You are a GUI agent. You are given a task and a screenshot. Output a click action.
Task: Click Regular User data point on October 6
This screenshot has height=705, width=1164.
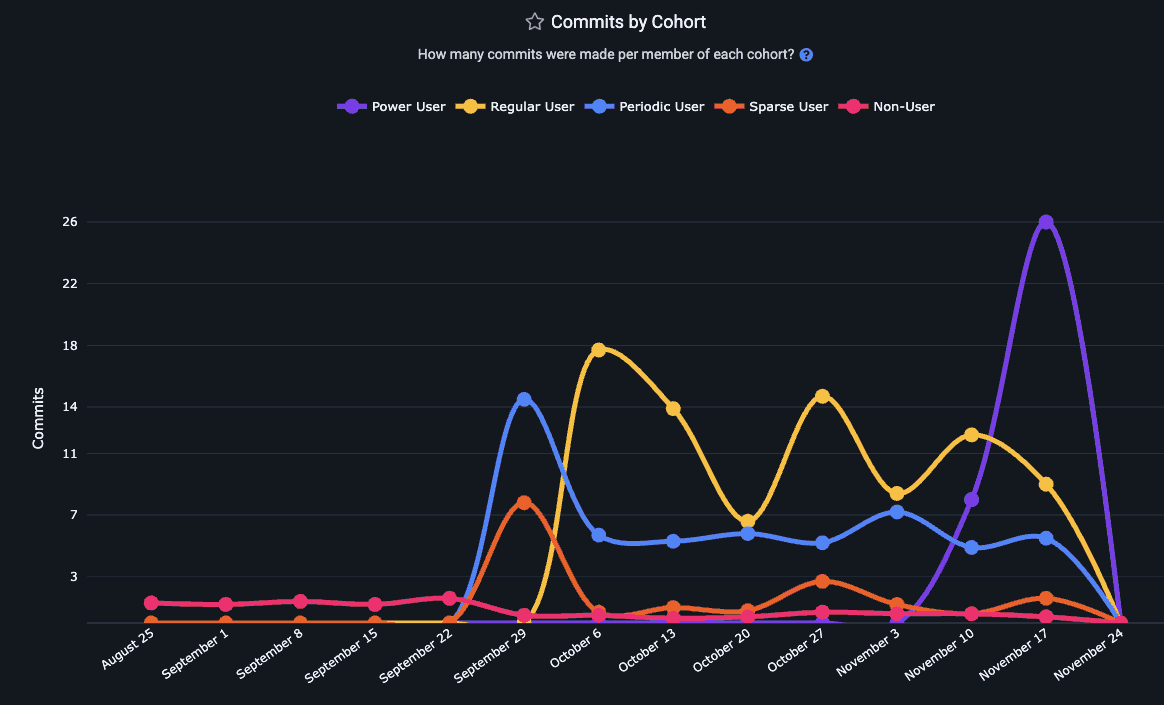point(599,350)
